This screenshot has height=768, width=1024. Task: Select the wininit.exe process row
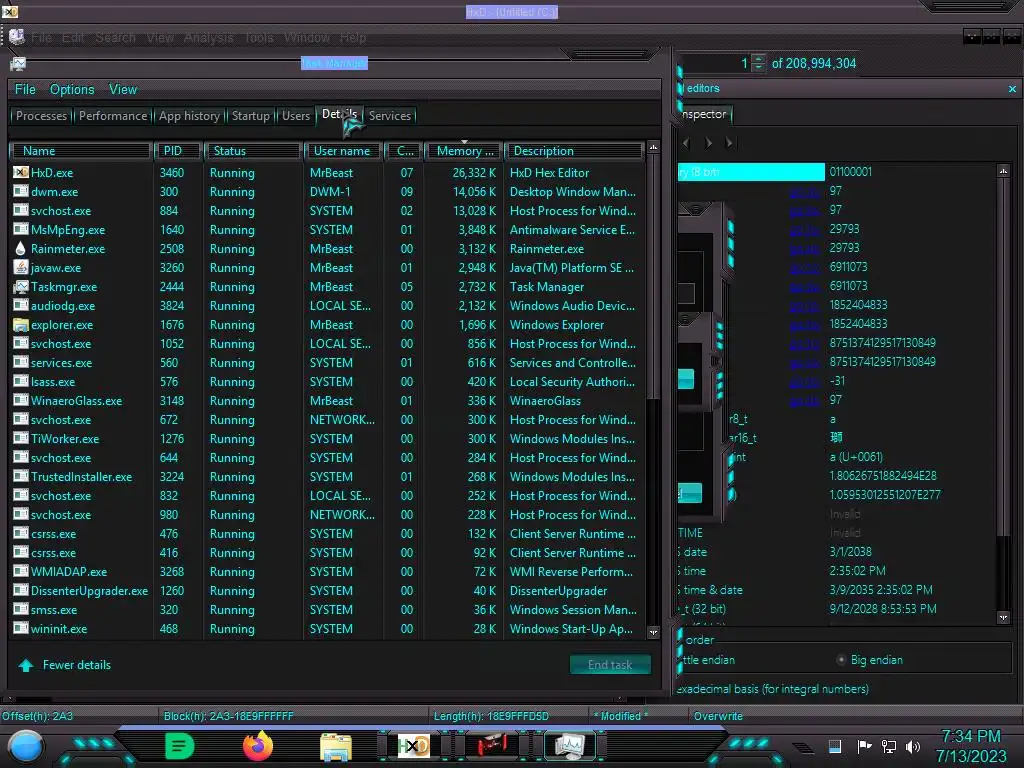click(327, 628)
